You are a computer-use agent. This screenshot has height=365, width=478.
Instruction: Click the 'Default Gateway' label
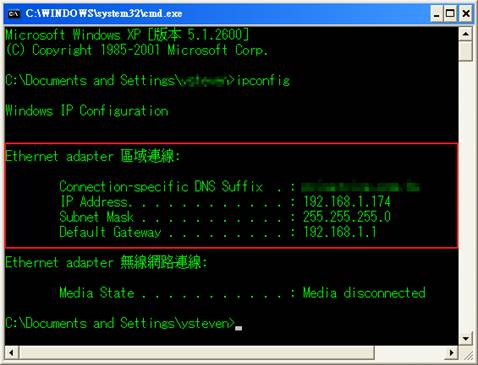pyautogui.click(x=110, y=232)
